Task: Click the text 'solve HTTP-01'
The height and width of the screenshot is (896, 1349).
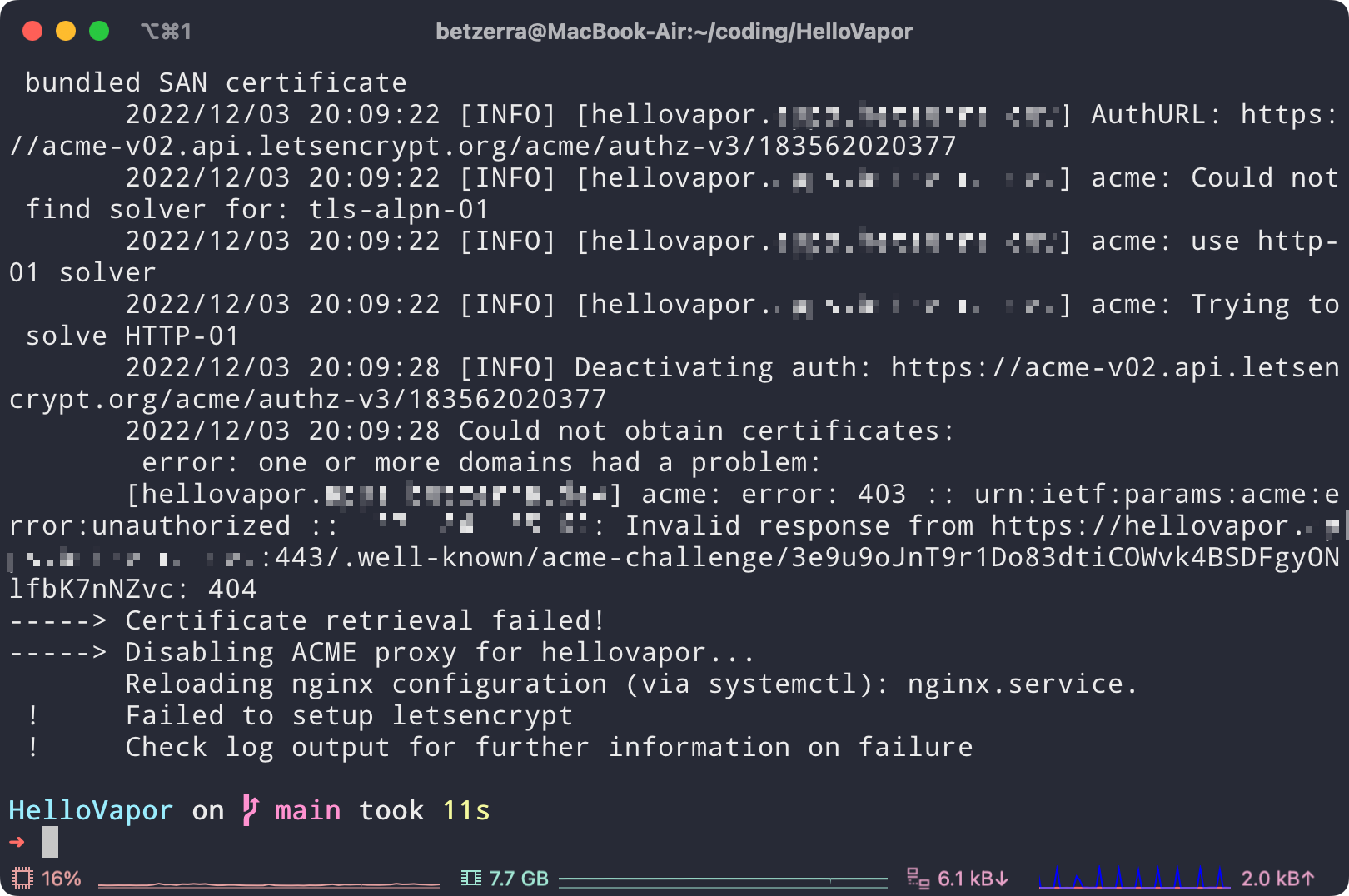Action: [132, 336]
